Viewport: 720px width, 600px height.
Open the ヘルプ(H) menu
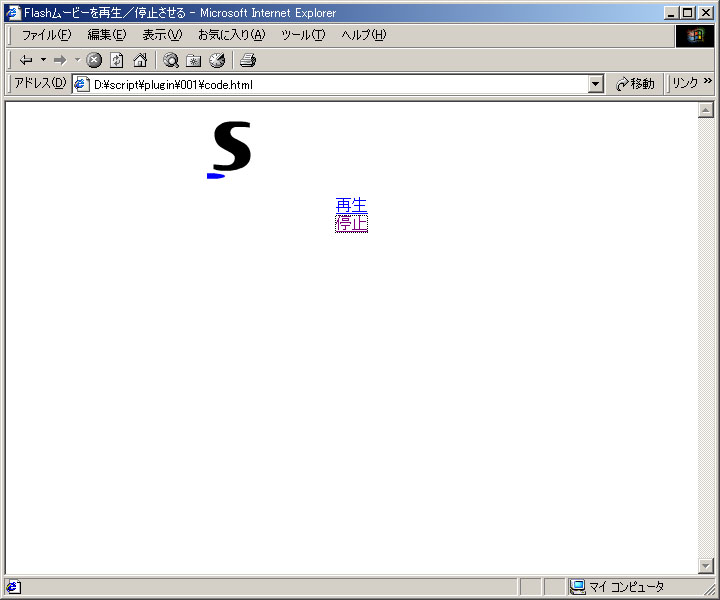[x=364, y=35]
